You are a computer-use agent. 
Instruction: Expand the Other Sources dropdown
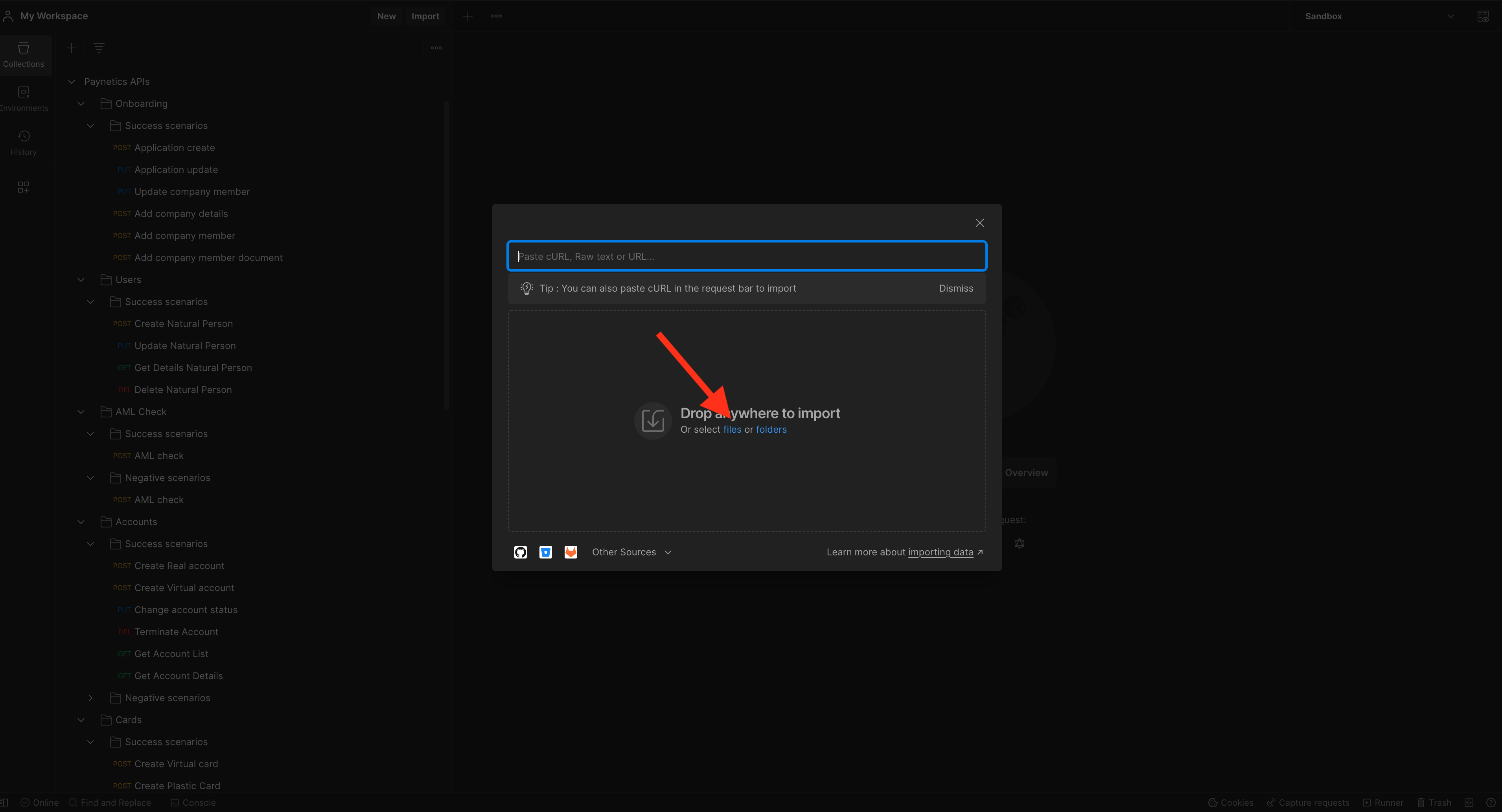631,552
